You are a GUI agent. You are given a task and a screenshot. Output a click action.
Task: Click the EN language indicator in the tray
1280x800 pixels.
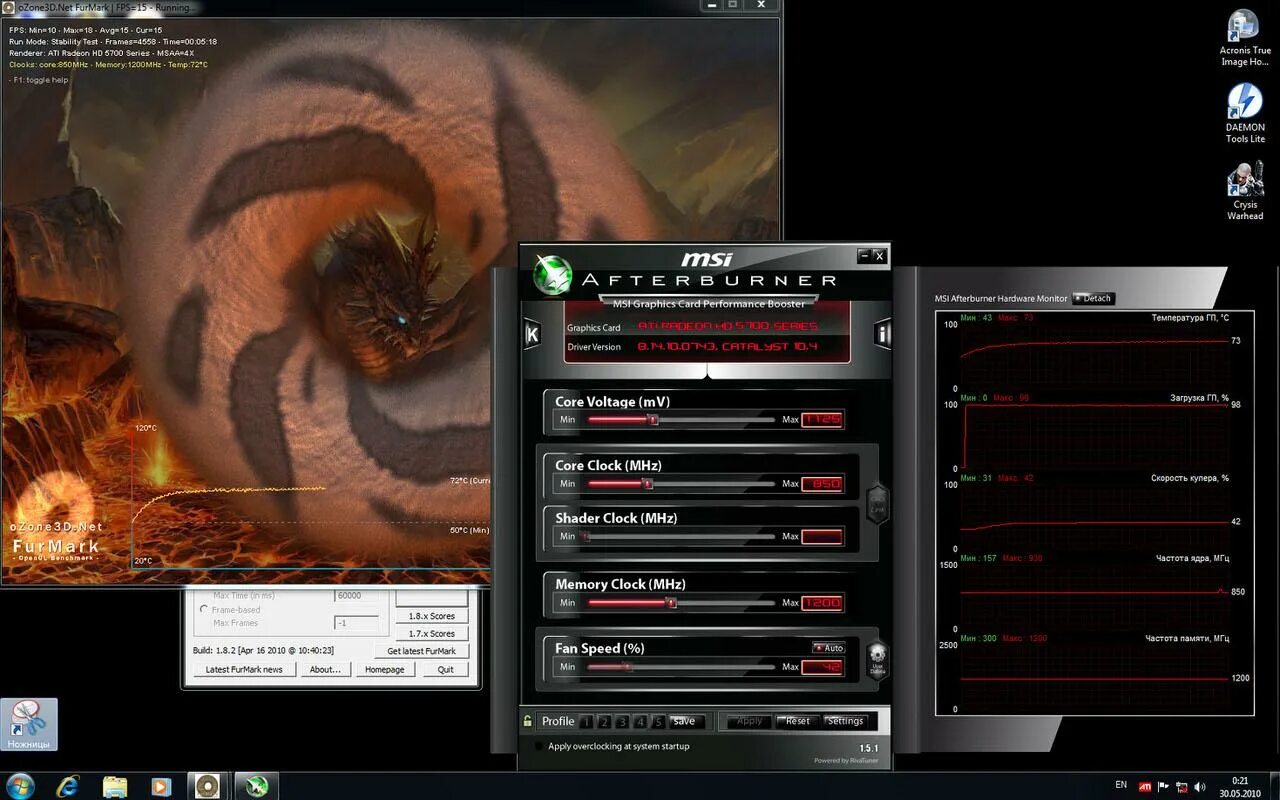click(1121, 785)
